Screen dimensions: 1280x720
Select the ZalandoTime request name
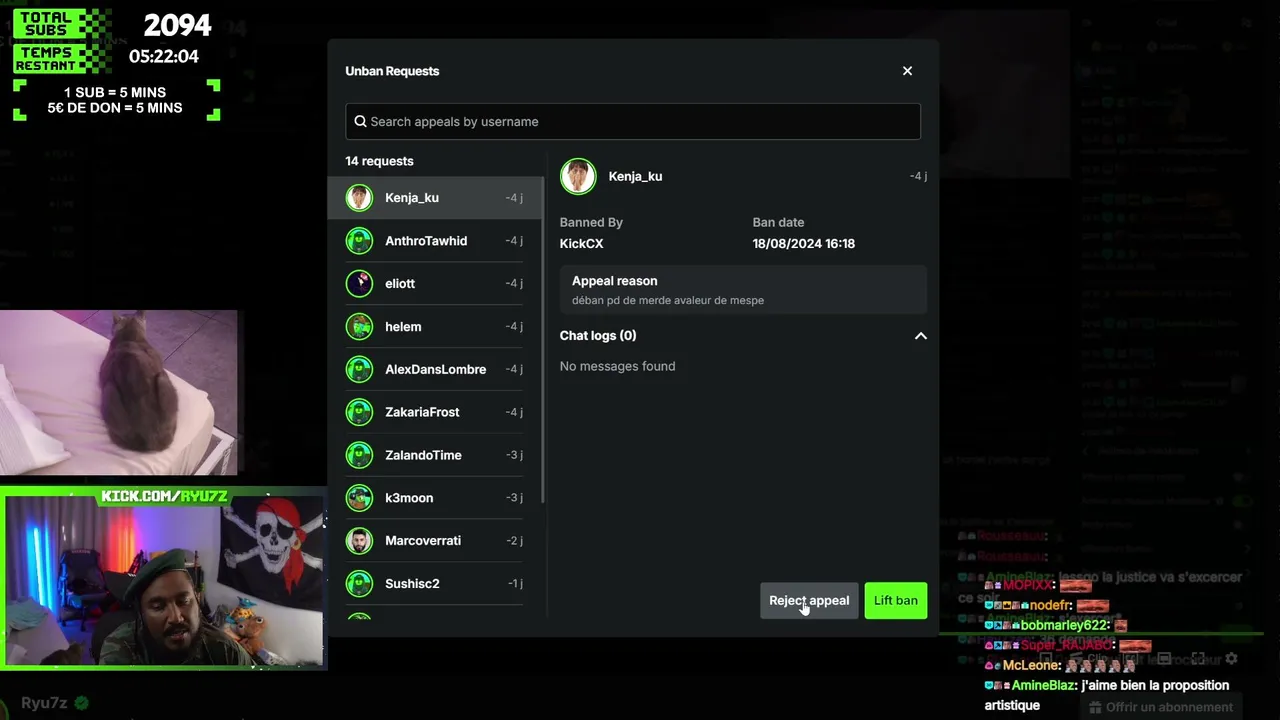point(423,455)
